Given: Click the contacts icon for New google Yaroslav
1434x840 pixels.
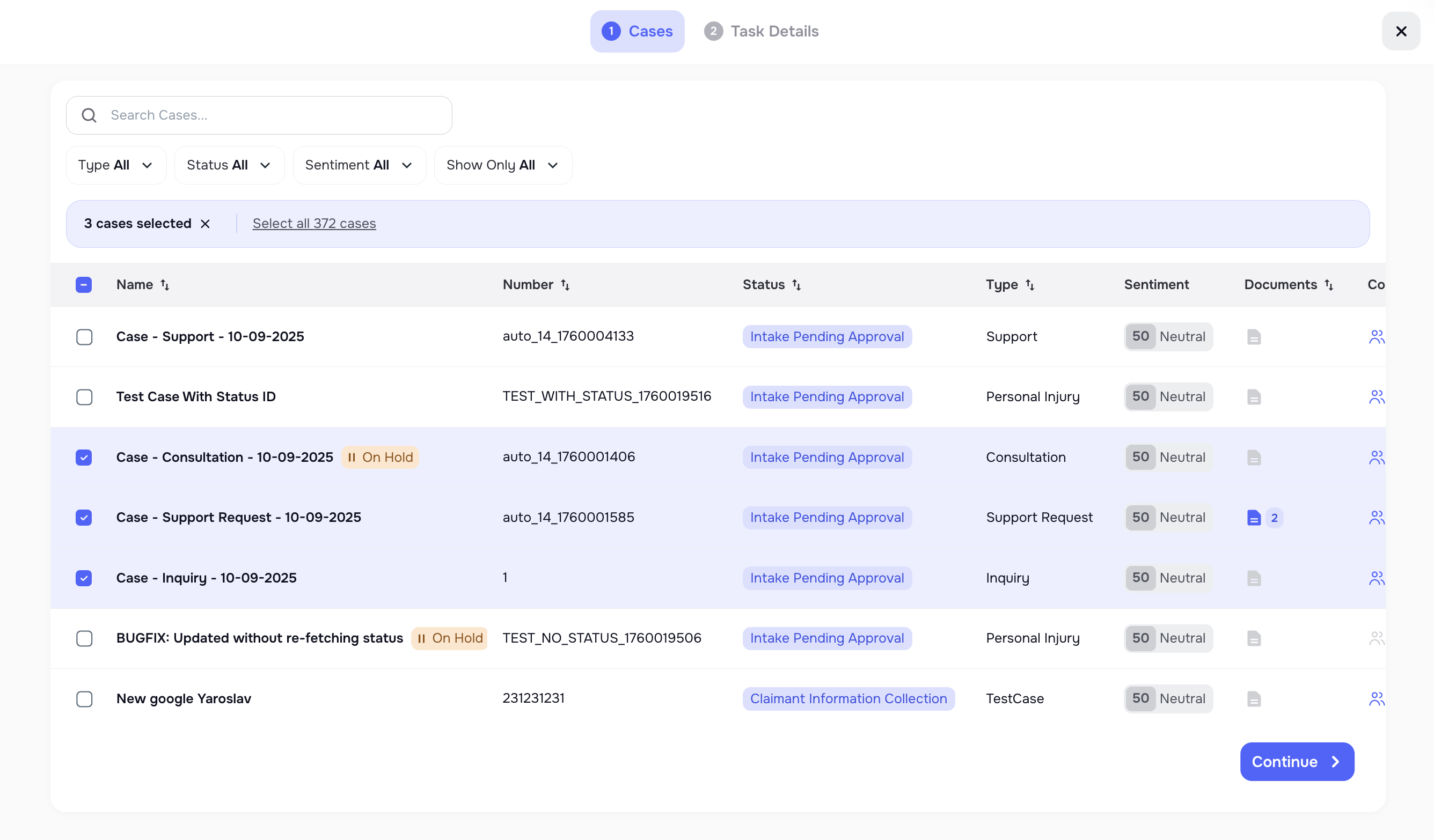Looking at the screenshot, I should (x=1377, y=698).
